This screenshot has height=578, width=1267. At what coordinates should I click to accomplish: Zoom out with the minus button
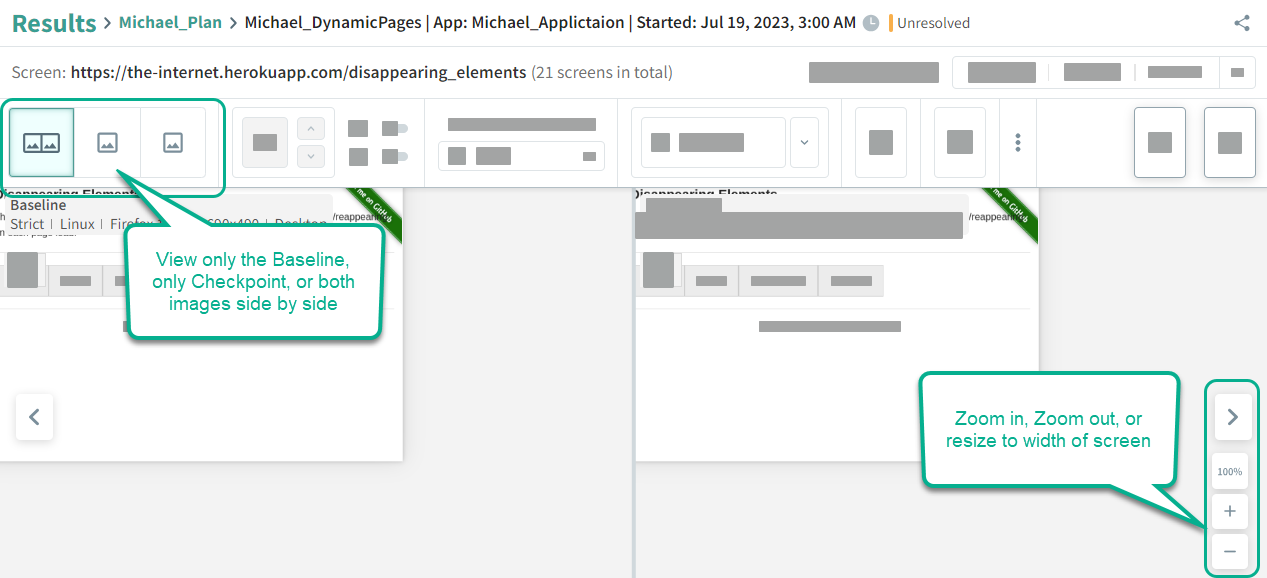click(1230, 551)
